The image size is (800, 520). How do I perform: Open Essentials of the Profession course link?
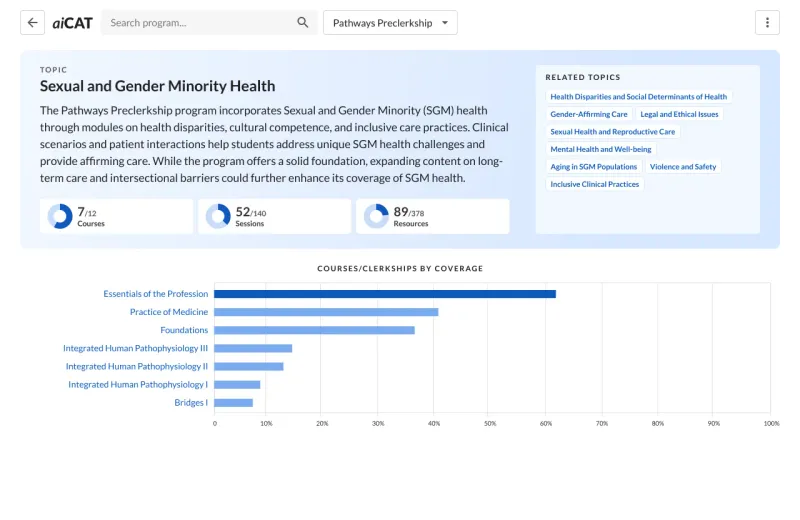tap(155, 294)
